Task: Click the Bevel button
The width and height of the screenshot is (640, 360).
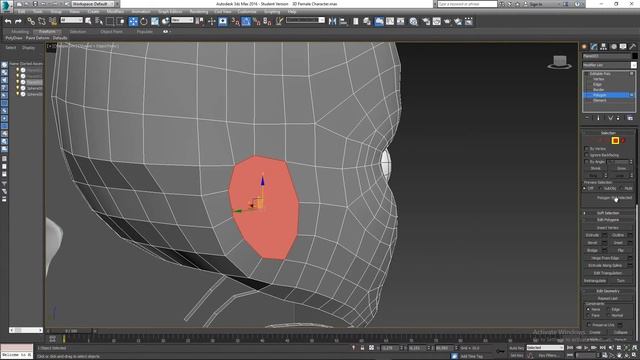Action: (x=592, y=242)
